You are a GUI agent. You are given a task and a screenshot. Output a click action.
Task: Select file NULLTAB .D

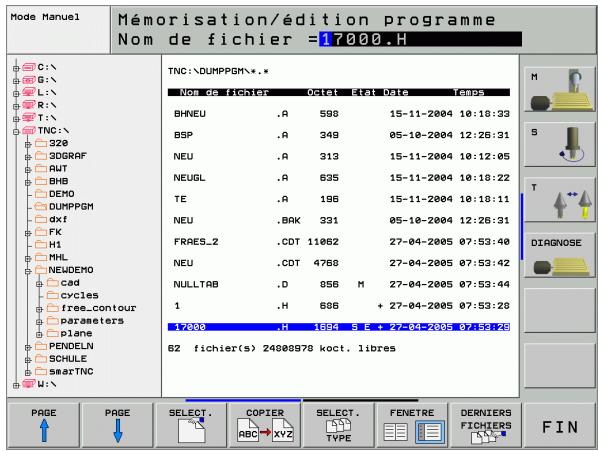click(339, 284)
